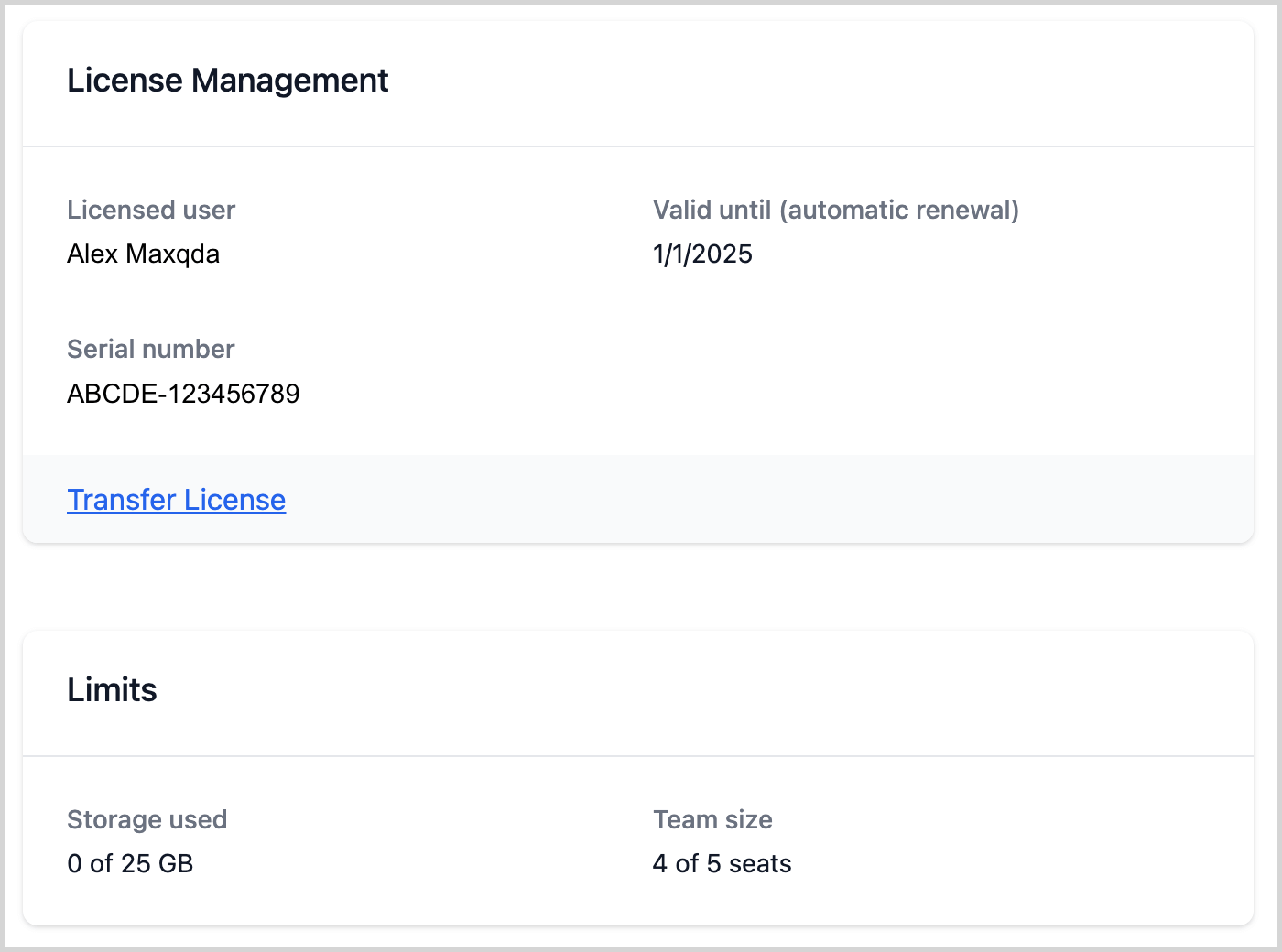This screenshot has height=952, width=1282.
Task: Click the Valid until (automatic renewal) label
Action: coord(835,210)
